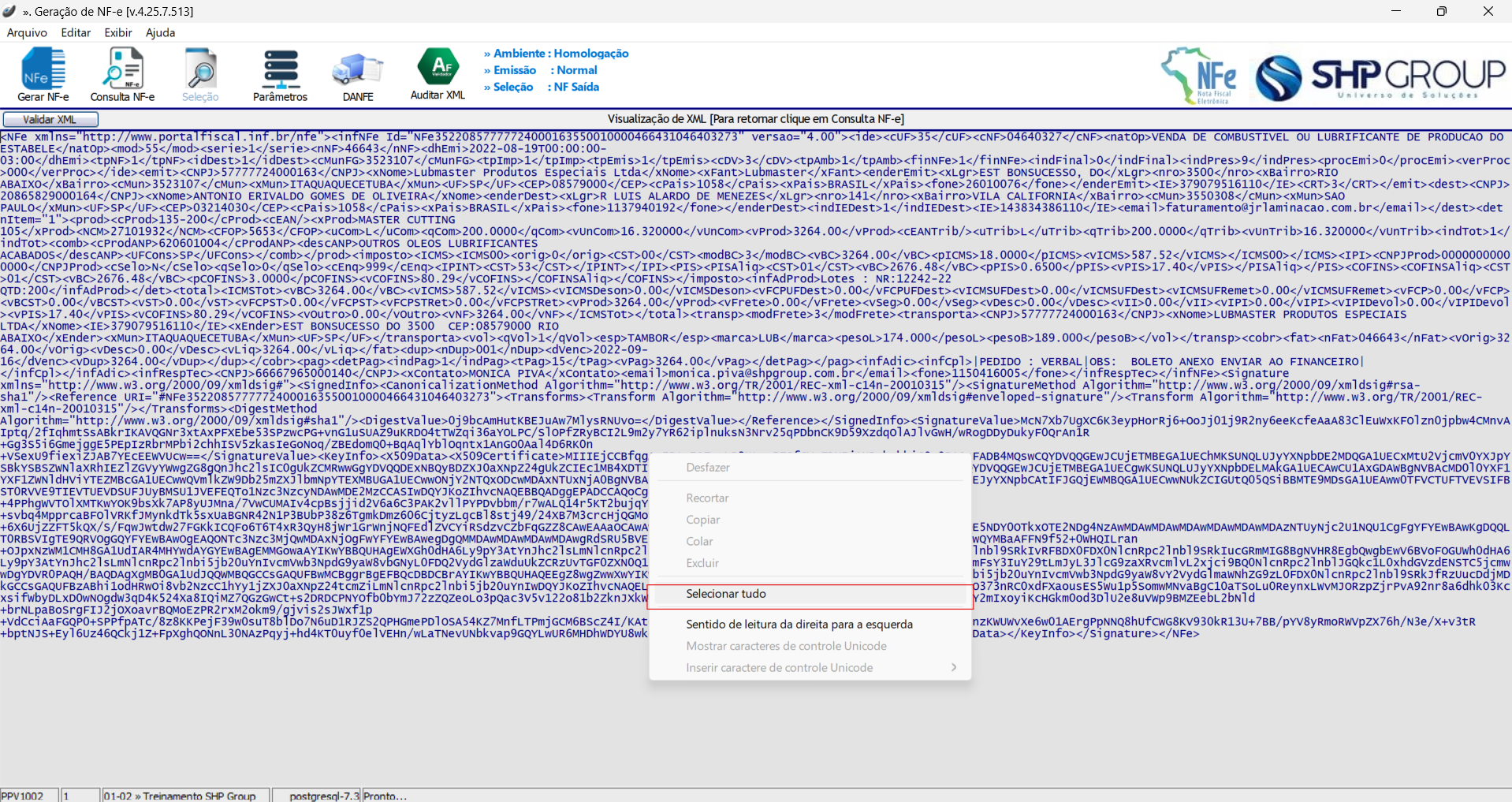Open the Ajuda menu

coord(160,32)
